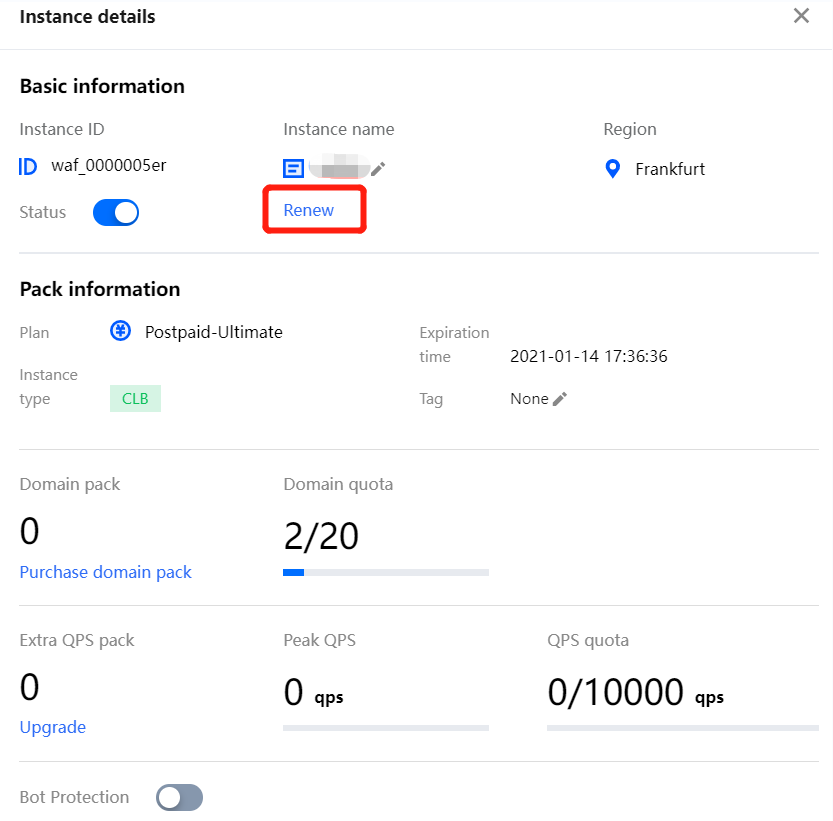Click the edit pencil beside Tag None
This screenshot has width=833, height=821.
point(560,399)
